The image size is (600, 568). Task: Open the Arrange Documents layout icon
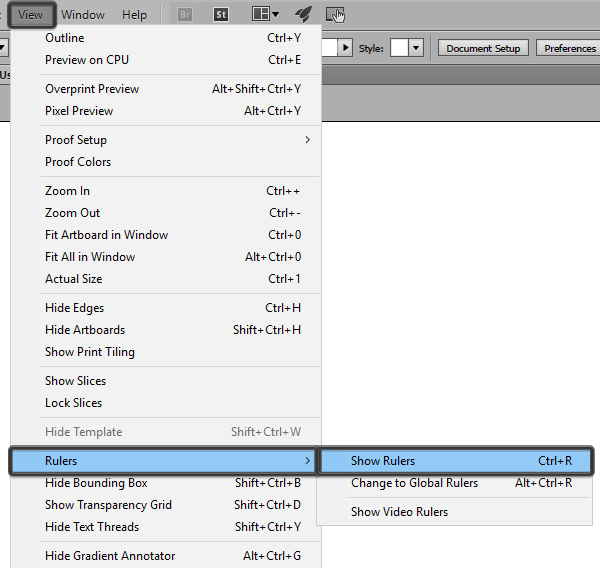pos(261,14)
